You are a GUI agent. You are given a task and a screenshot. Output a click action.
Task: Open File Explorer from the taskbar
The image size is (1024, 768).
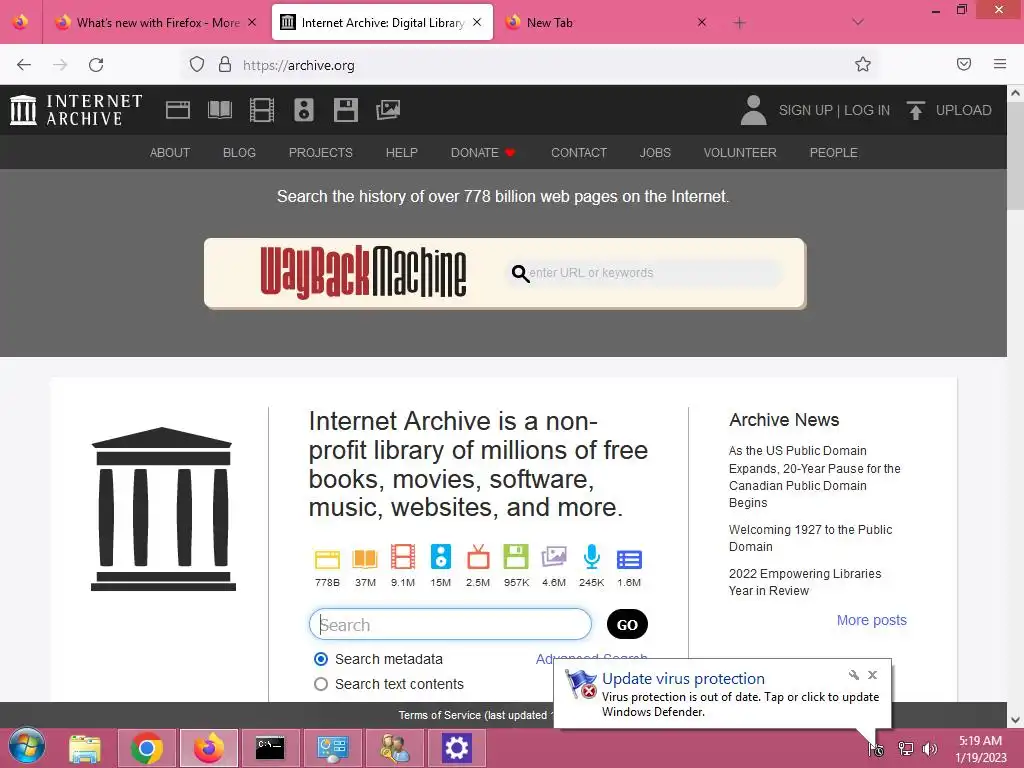(85, 748)
